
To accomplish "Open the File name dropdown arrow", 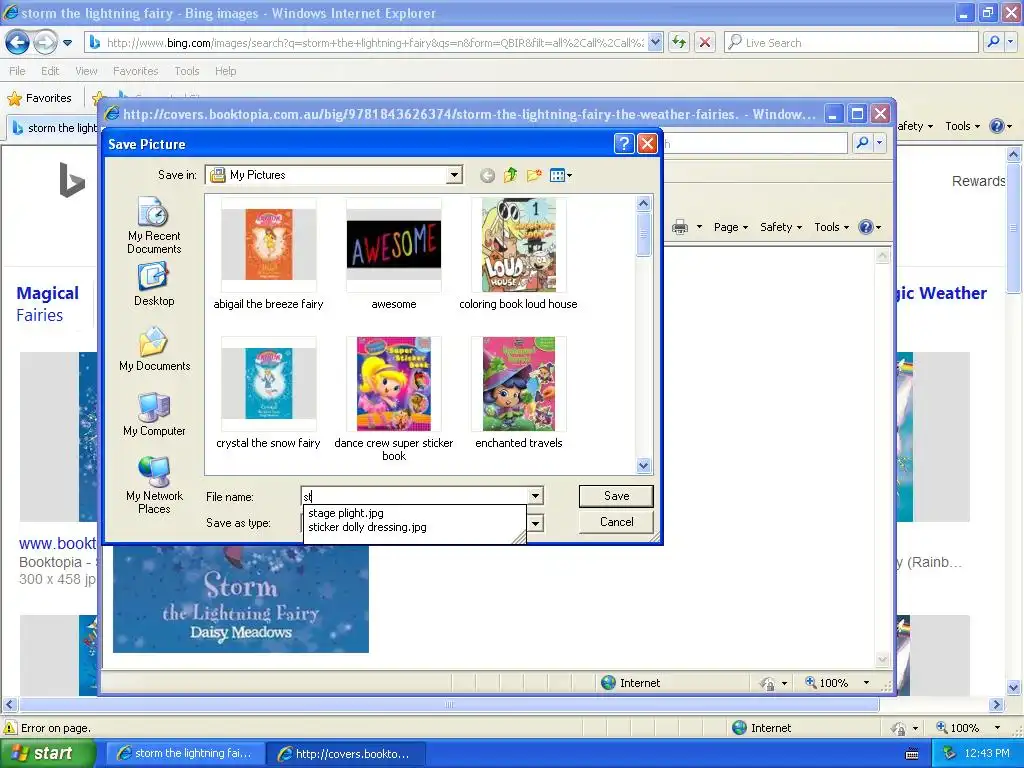I will click(535, 496).
